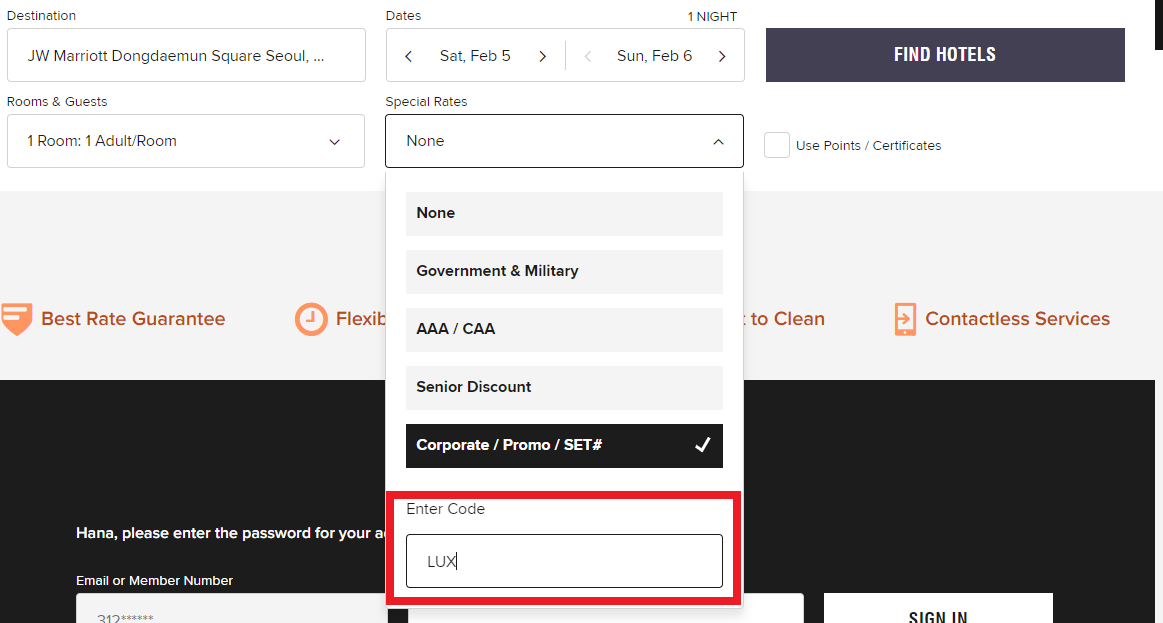Select Corporate / Promo / SET# option
1163x623 pixels.
[x=564, y=446]
